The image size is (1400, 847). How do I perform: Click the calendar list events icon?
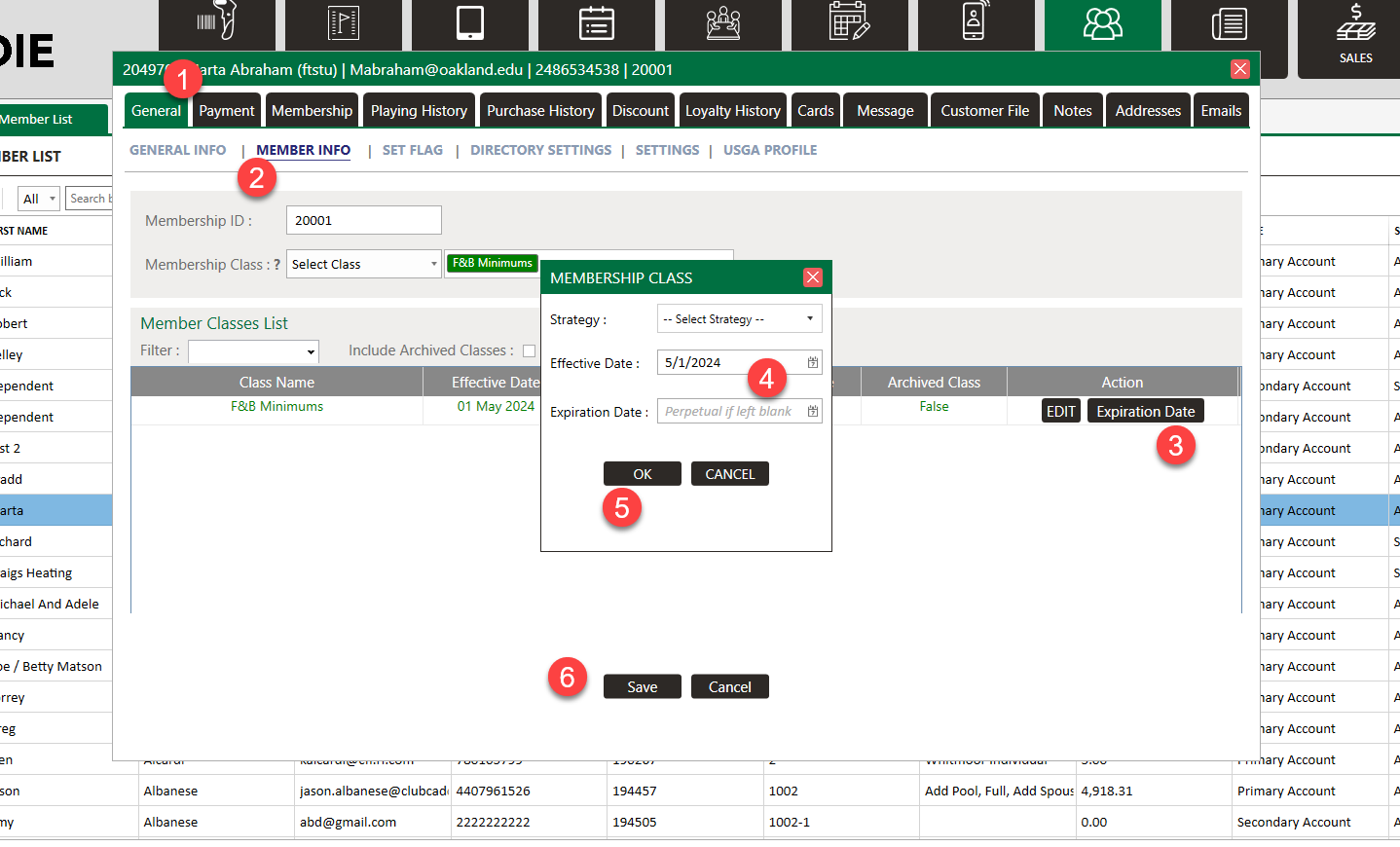click(x=597, y=22)
